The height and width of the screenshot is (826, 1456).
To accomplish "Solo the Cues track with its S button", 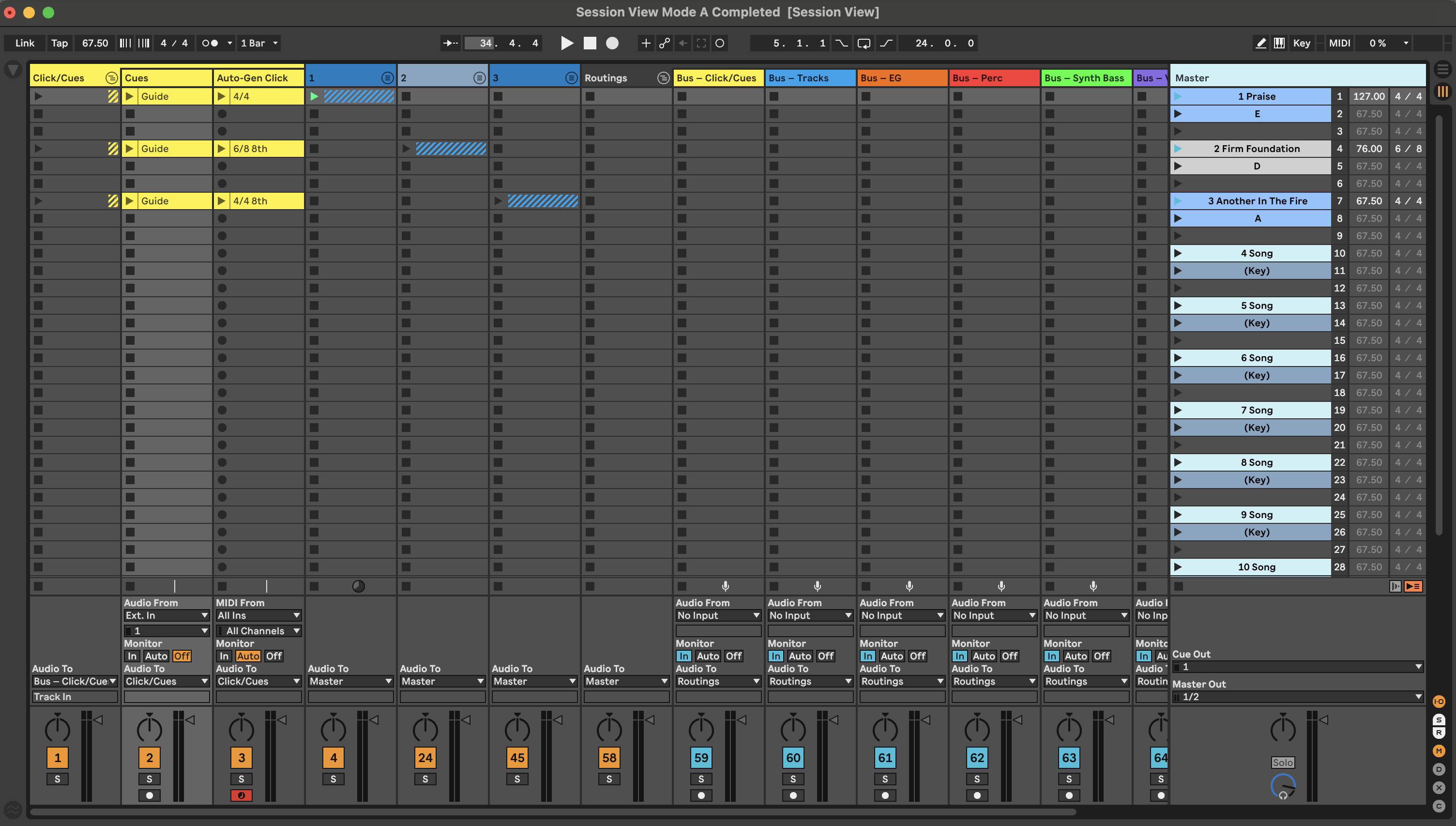I will tap(149, 779).
